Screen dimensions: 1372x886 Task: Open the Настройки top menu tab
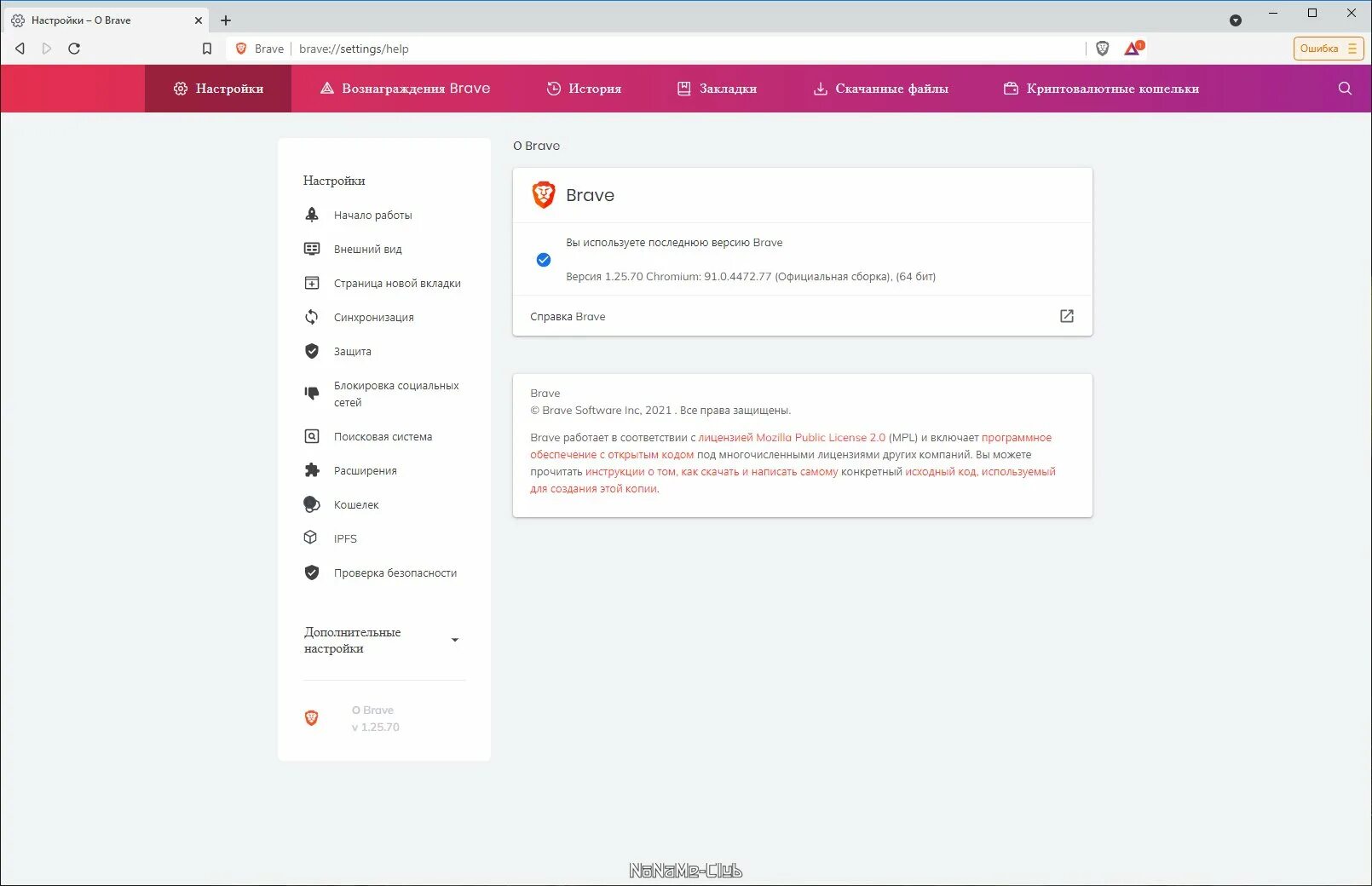pos(218,89)
